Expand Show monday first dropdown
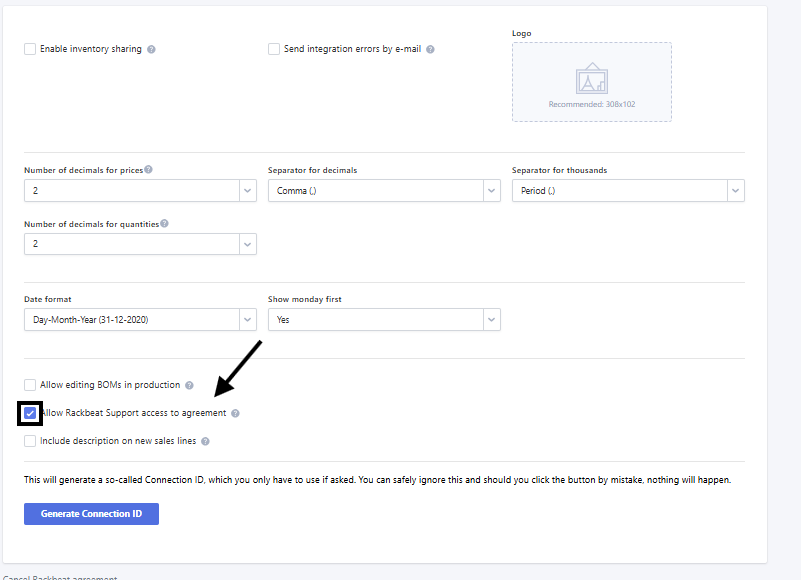The height and width of the screenshot is (580, 801). pos(384,320)
